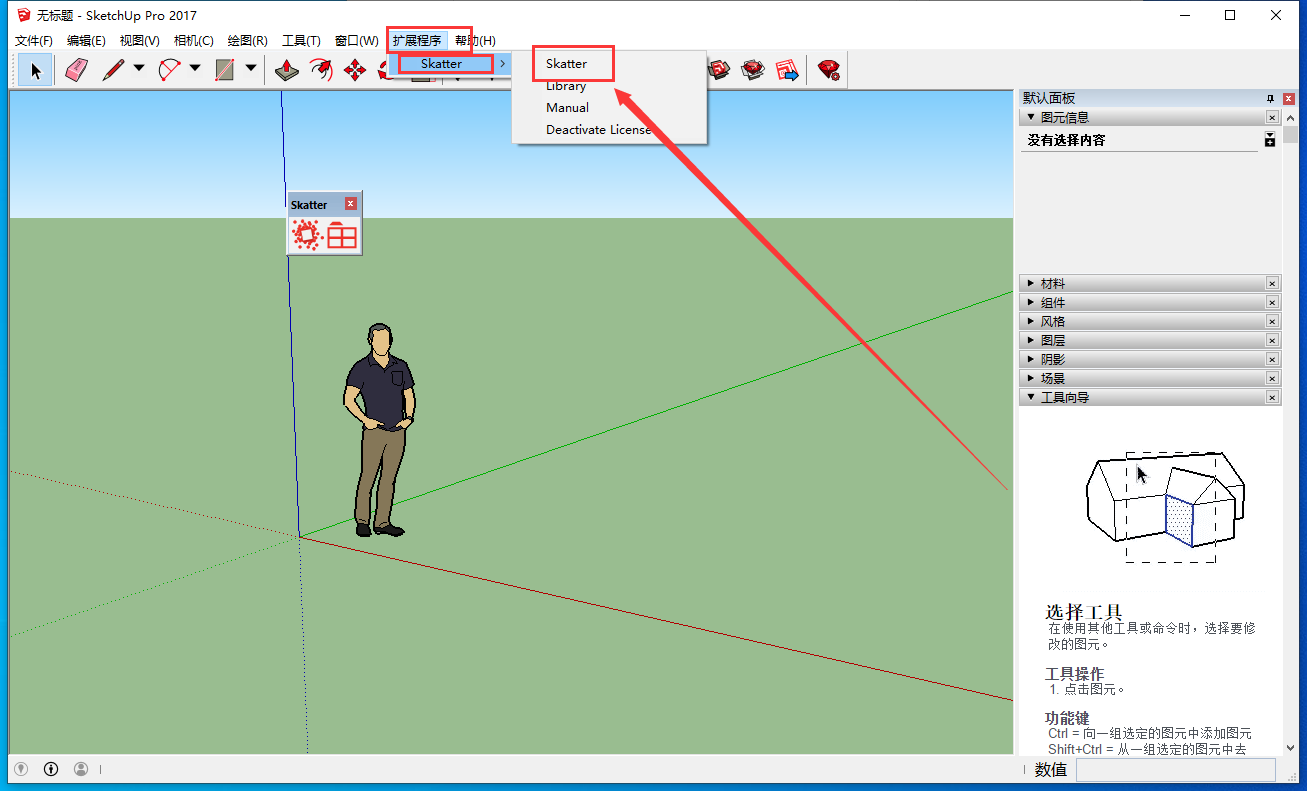Select the Offset tool

coord(321,70)
